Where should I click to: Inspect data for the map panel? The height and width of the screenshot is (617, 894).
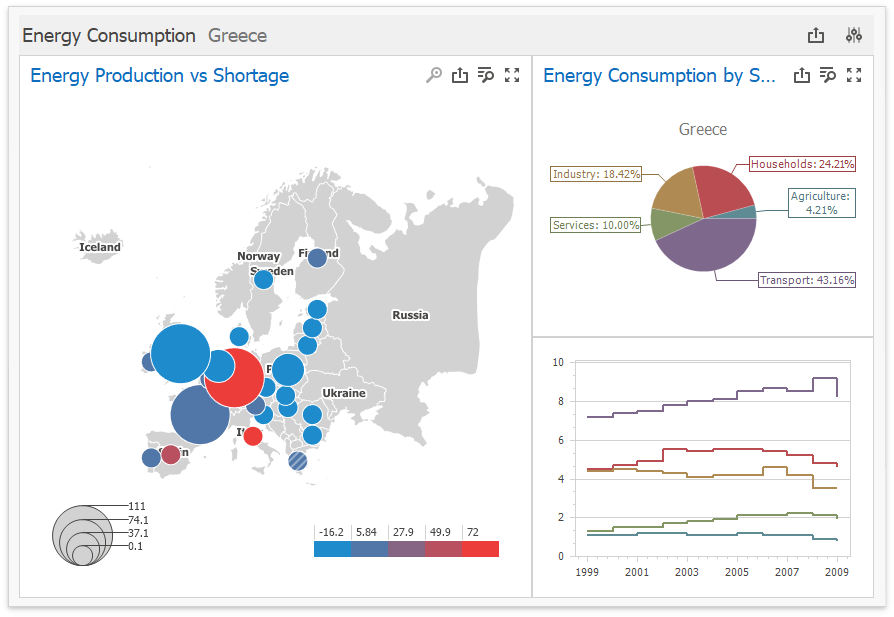click(x=486, y=75)
